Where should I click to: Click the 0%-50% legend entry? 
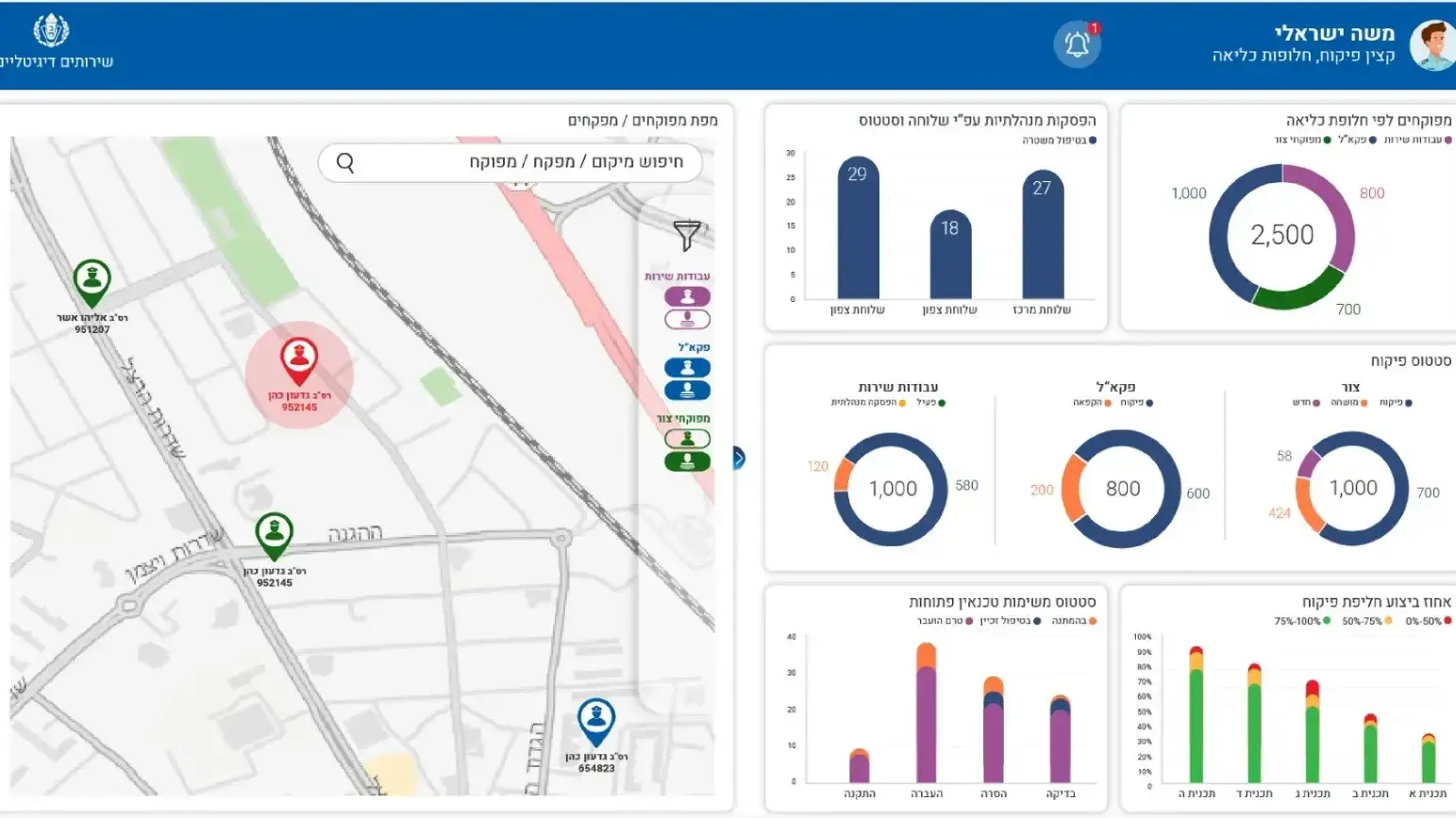(x=1429, y=621)
